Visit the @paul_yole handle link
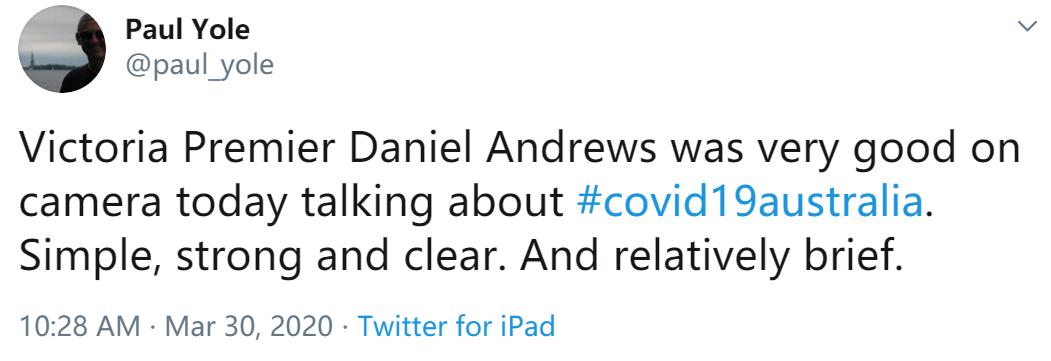Image resolution: width=1051 pixels, height=361 pixels. click(199, 65)
